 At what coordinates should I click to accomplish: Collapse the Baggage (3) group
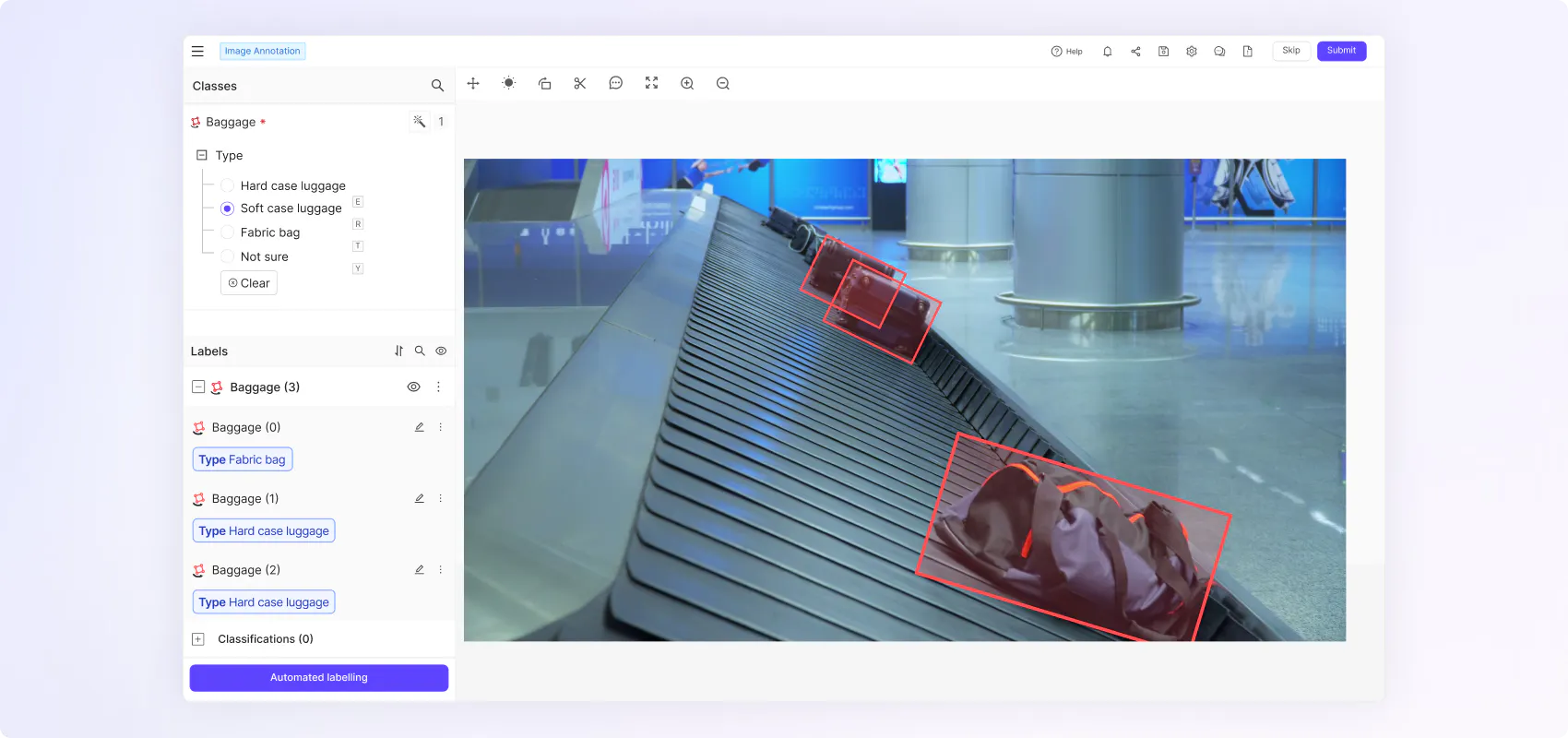[198, 387]
